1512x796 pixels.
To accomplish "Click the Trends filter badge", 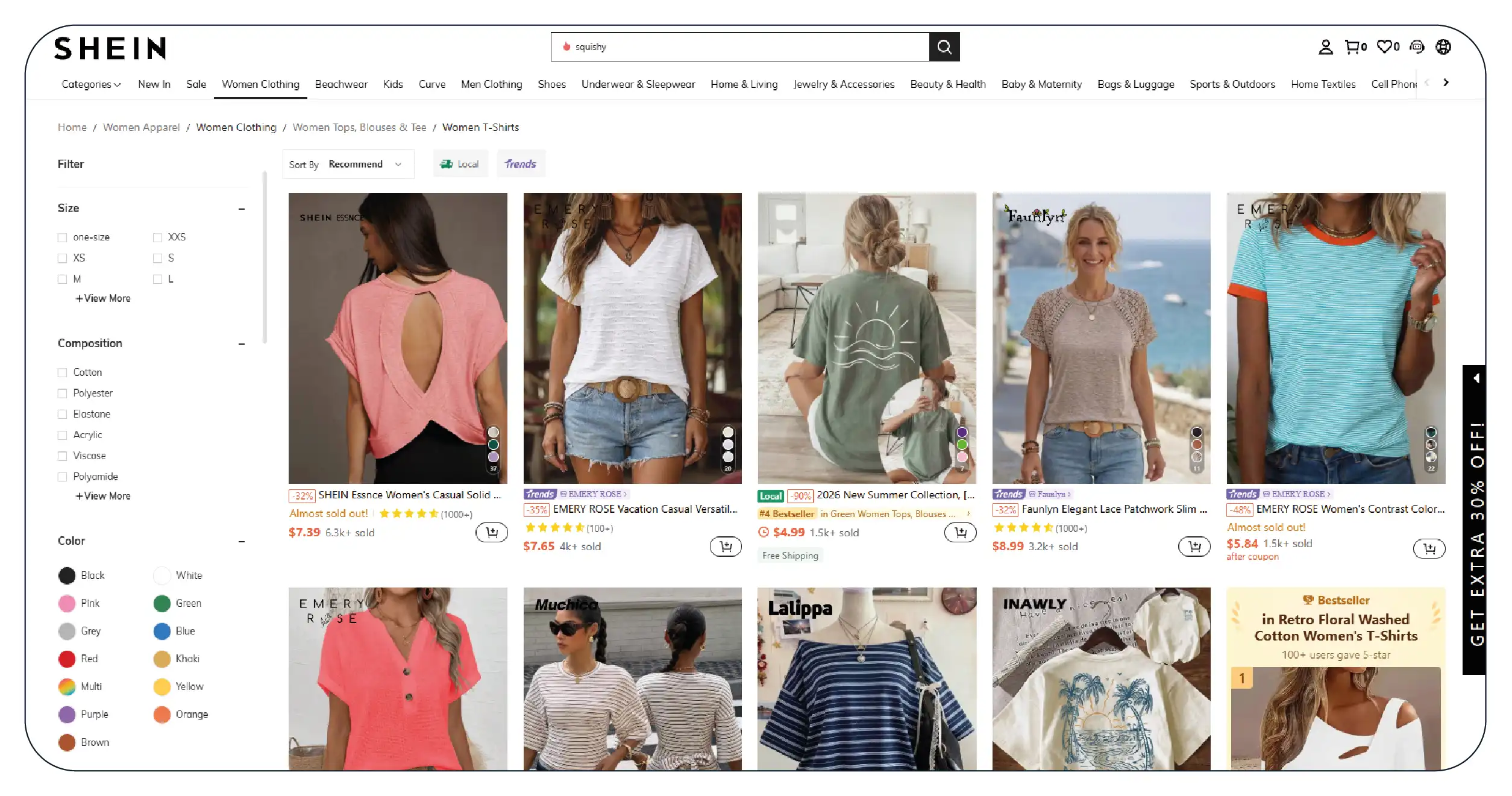I will pyautogui.click(x=521, y=164).
